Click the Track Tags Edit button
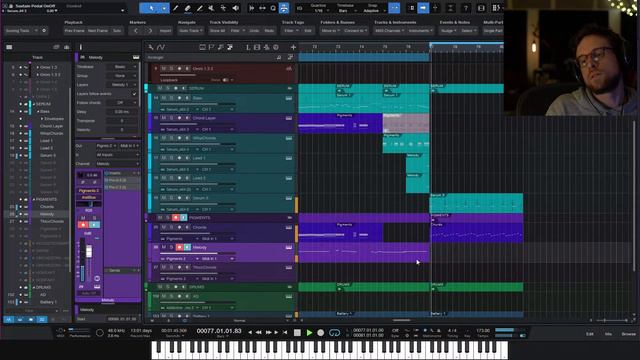The image size is (640, 360). pyautogui.click(x=308, y=31)
